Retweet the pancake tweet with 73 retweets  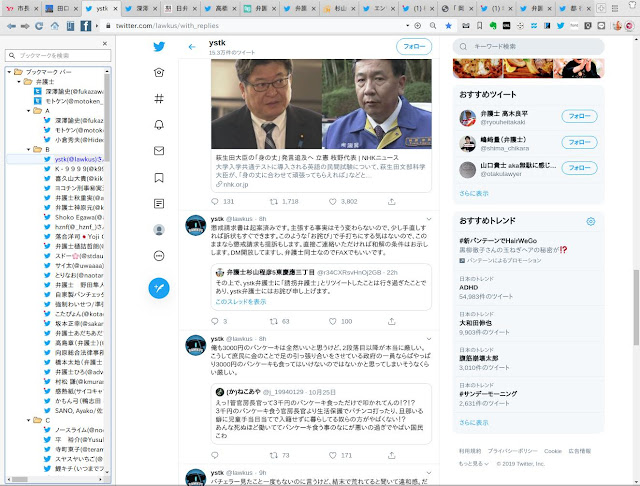coord(274,455)
